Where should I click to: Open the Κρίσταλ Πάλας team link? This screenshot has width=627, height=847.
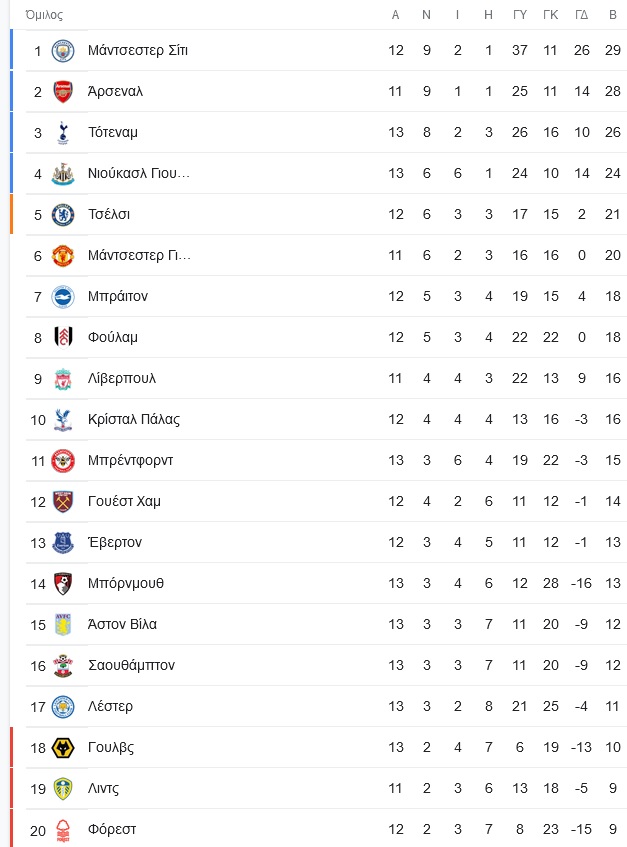134,419
